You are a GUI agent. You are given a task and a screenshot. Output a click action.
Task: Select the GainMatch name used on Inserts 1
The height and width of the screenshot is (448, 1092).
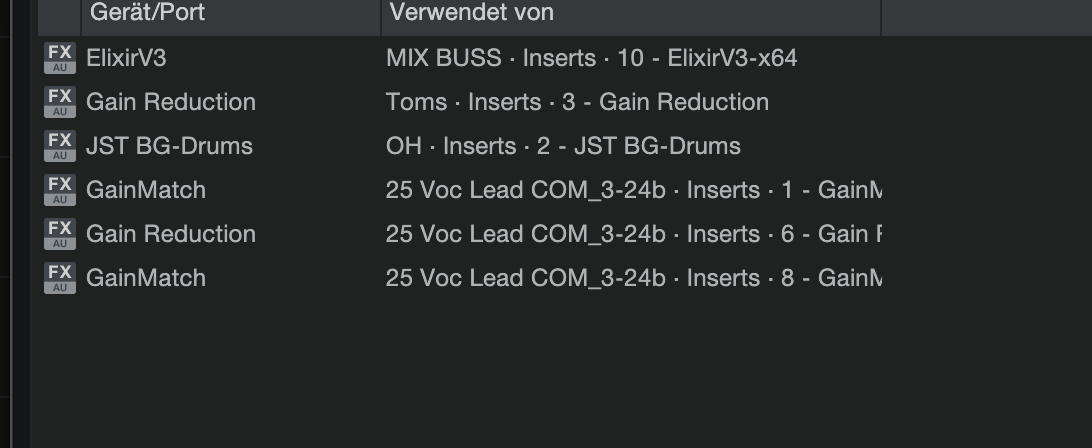point(146,190)
